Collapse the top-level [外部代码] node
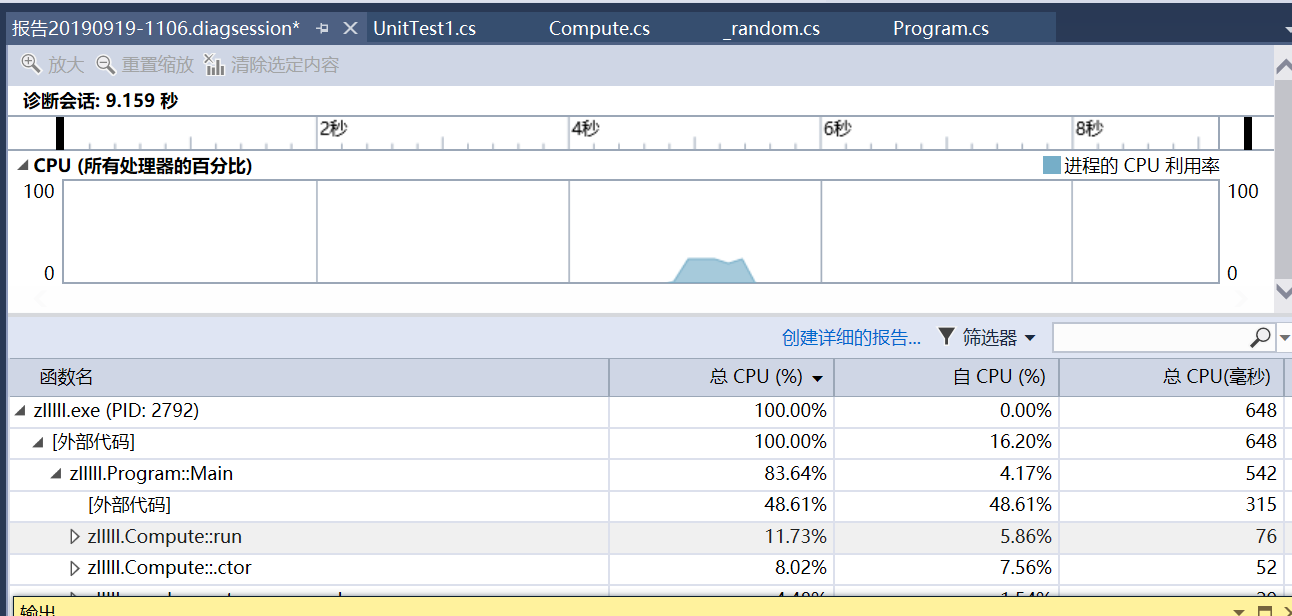The height and width of the screenshot is (616, 1292). pyautogui.click(x=39, y=442)
